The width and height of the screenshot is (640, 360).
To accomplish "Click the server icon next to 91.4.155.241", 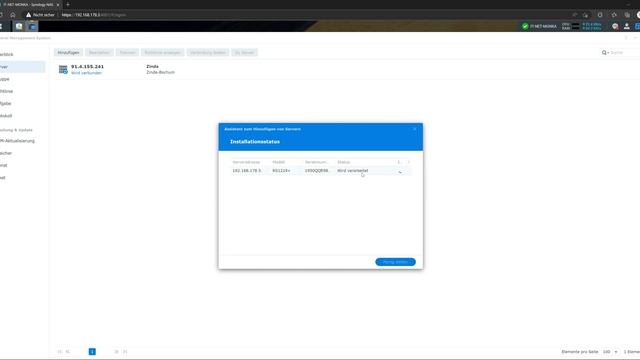I will pos(63,69).
